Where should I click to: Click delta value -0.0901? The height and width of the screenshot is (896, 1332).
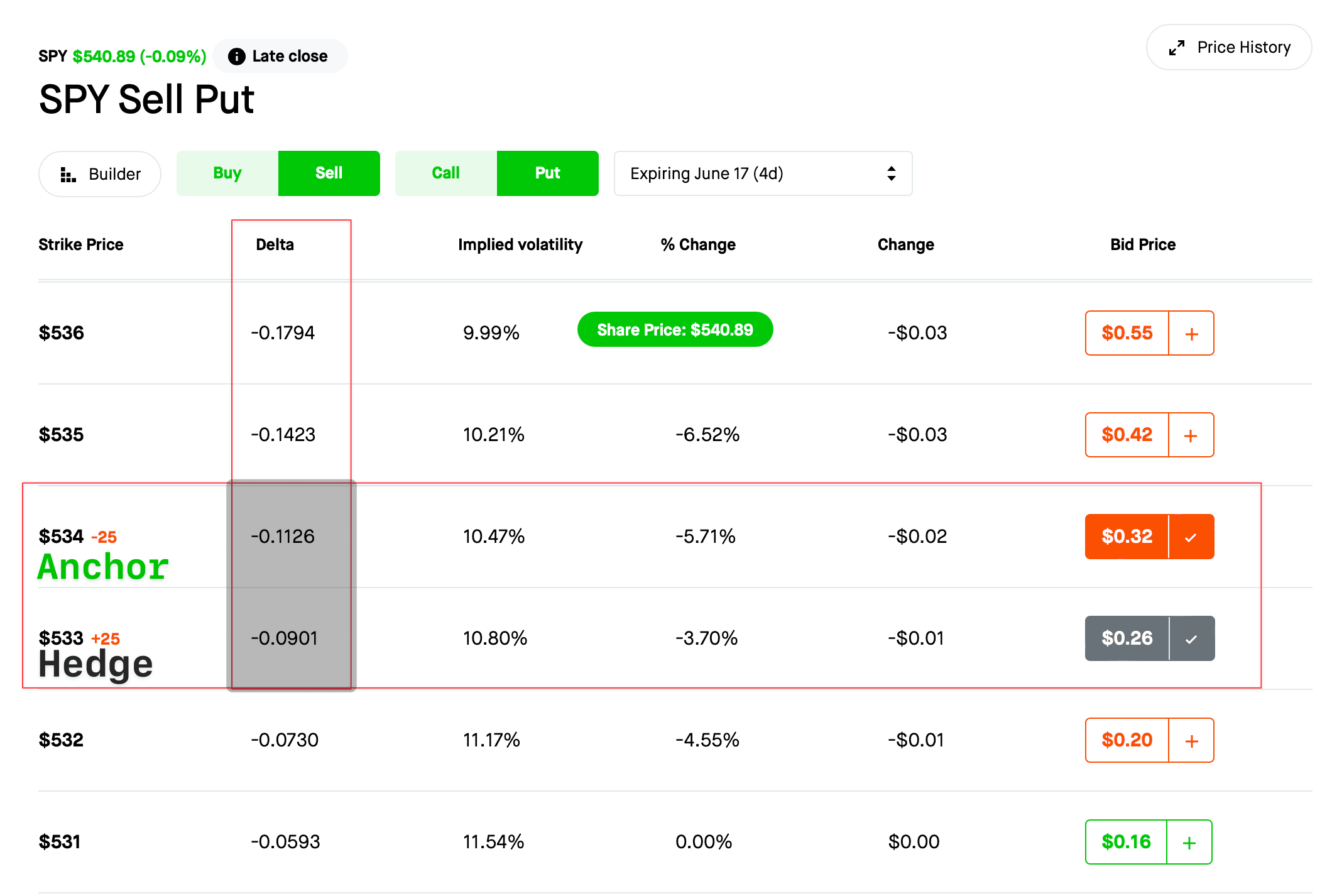(x=284, y=638)
